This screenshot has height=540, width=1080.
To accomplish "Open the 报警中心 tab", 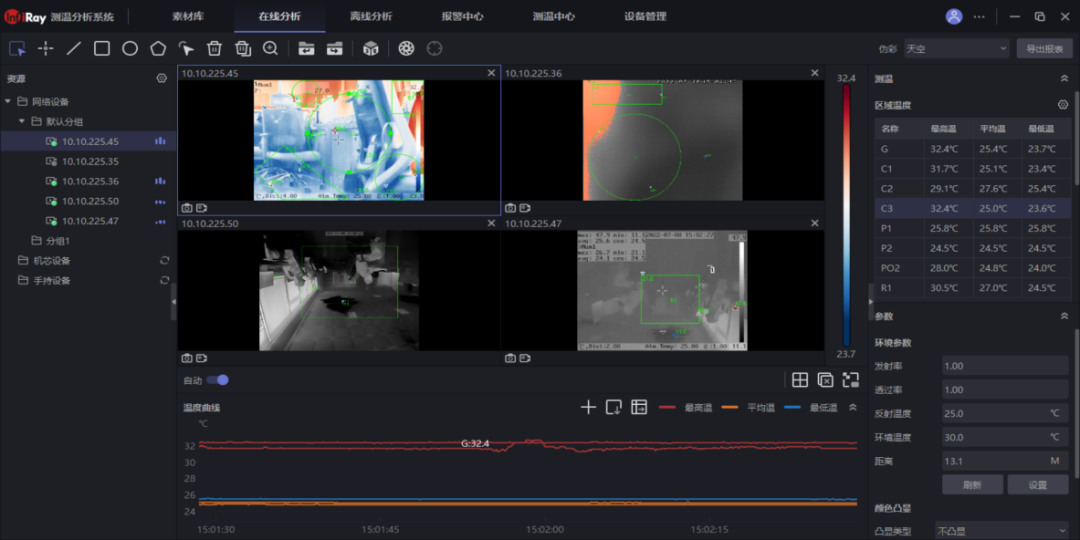I will click(x=462, y=17).
